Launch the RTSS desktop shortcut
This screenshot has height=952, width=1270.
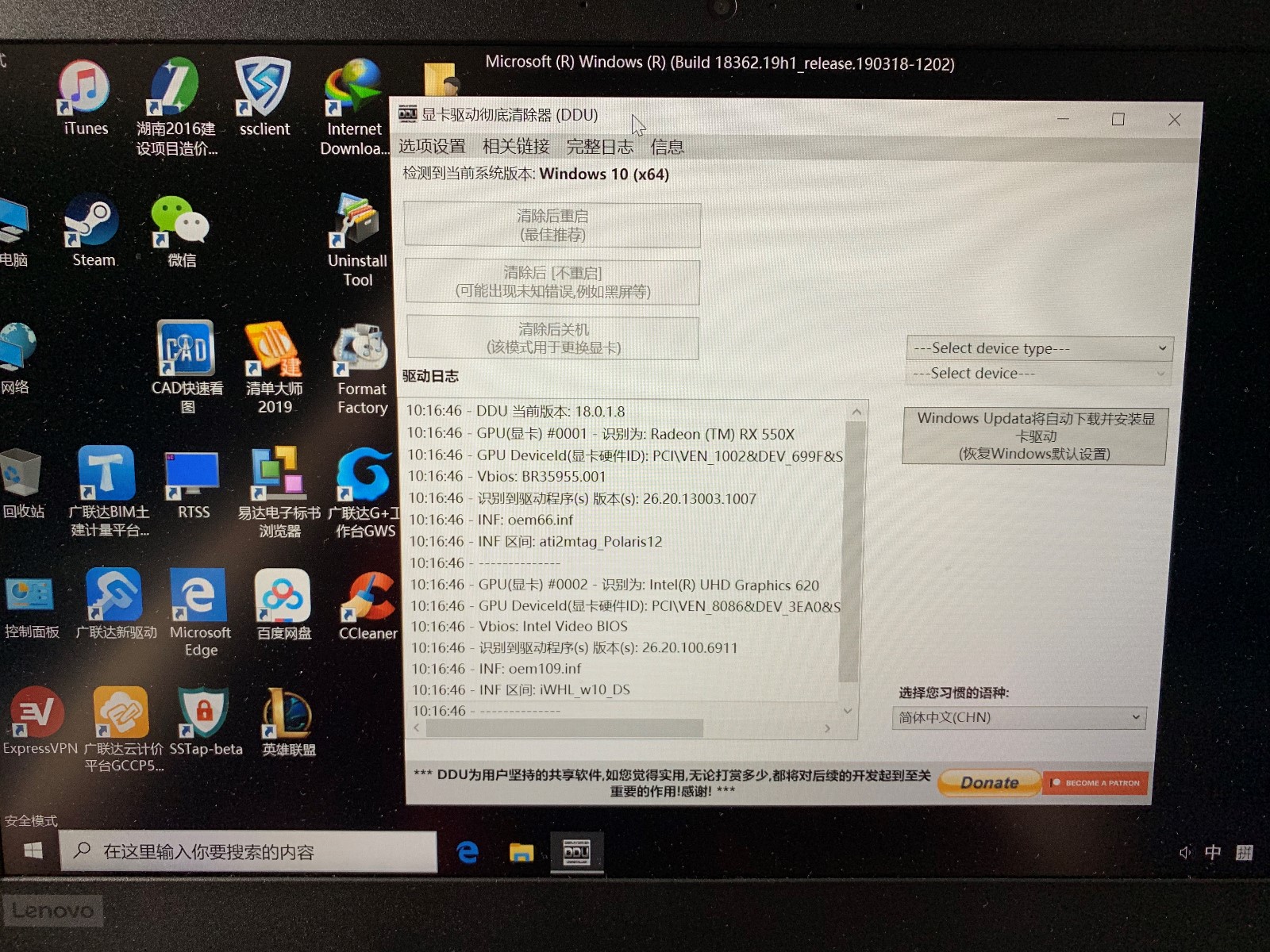click(193, 486)
